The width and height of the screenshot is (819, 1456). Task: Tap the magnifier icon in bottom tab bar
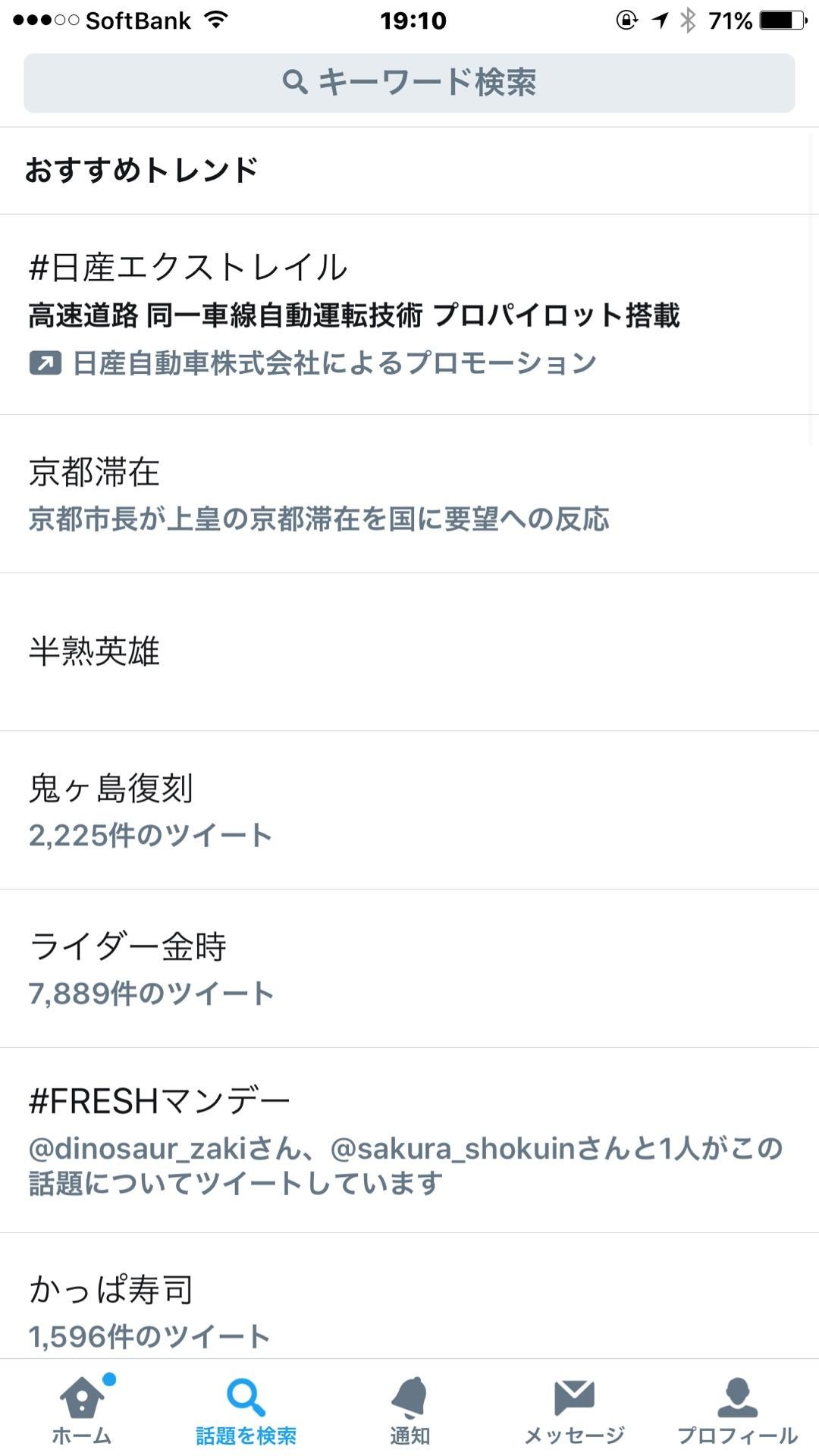click(x=246, y=1398)
